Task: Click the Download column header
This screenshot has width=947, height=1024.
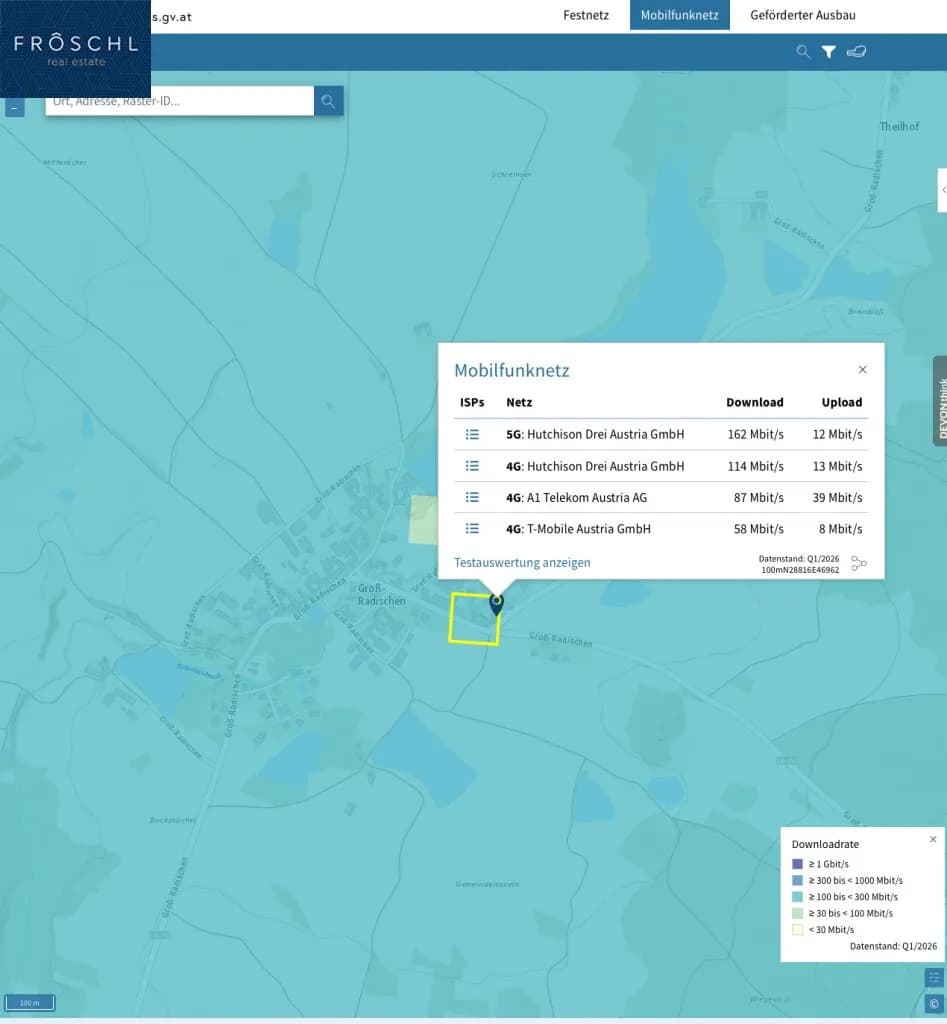Action: pyautogui.click(x=755, y=402)
